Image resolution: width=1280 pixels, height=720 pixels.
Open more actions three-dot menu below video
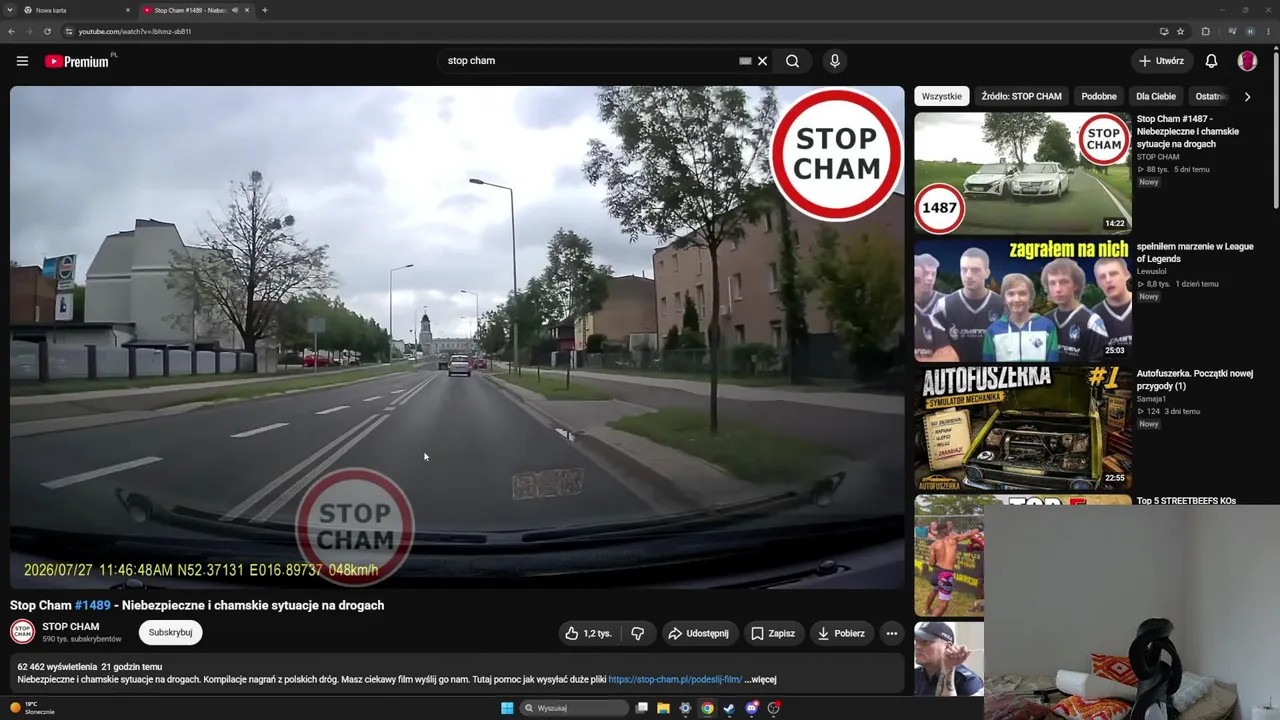(892, 633)
